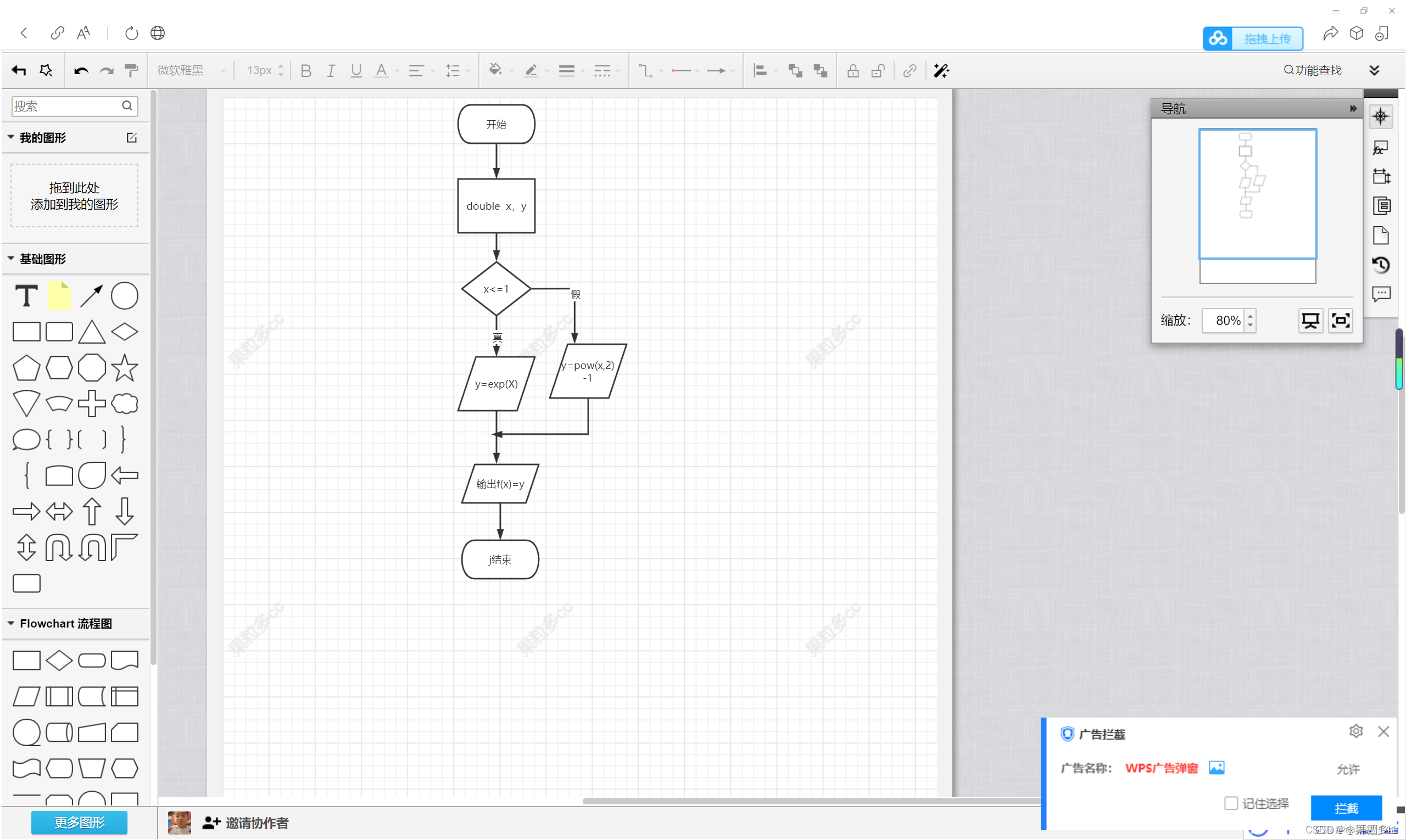Screen dimensions: 1406x840
Task: Open ad blocker settings gear
Action: 1356,731
